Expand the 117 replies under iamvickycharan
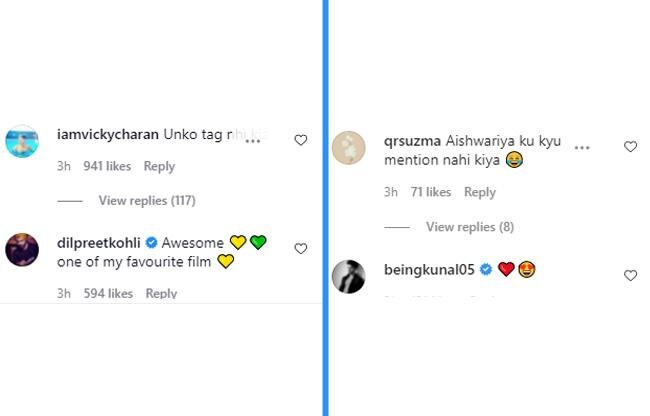650x416 pixels. 146,201
